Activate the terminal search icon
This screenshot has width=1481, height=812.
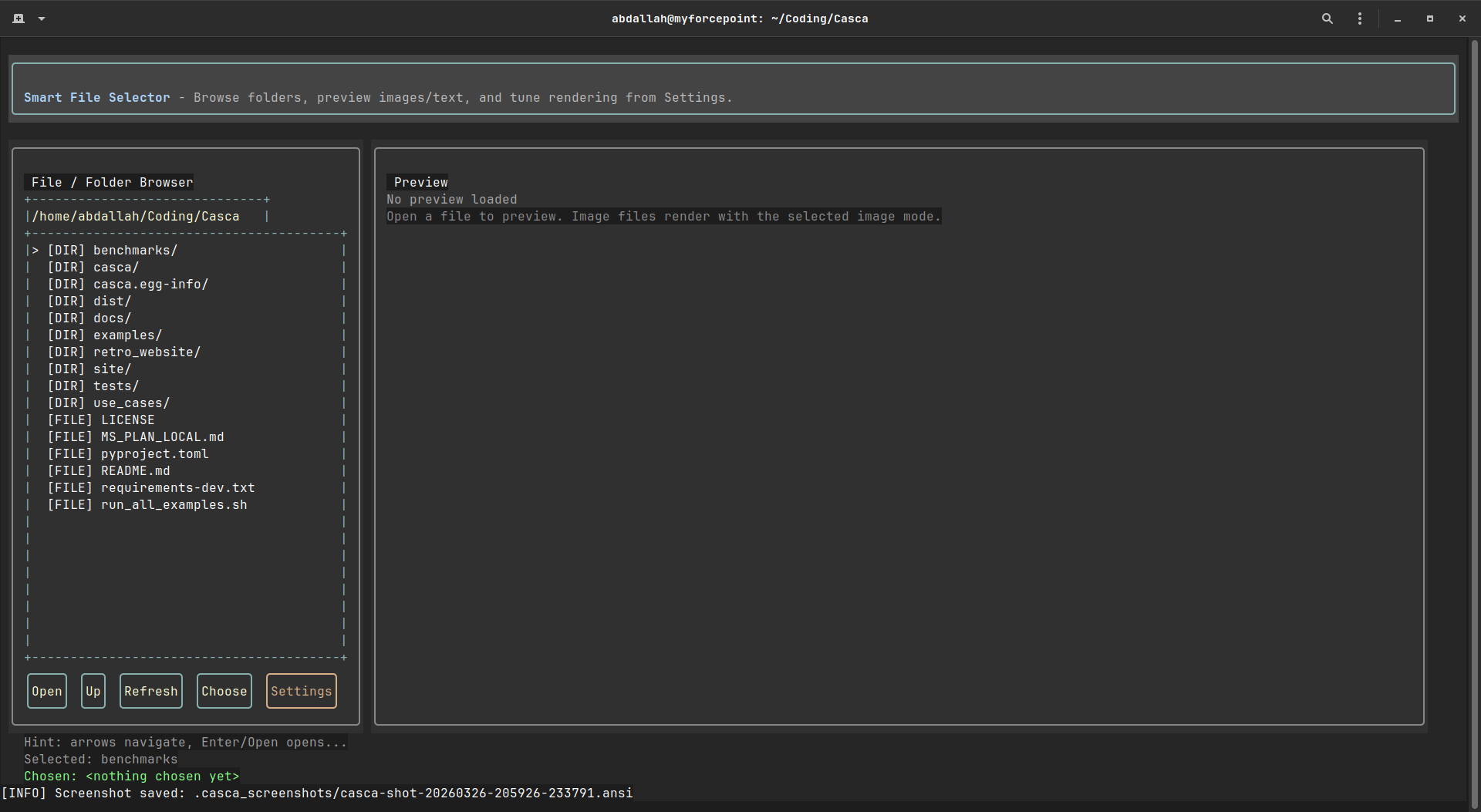tap(1327, 18)
